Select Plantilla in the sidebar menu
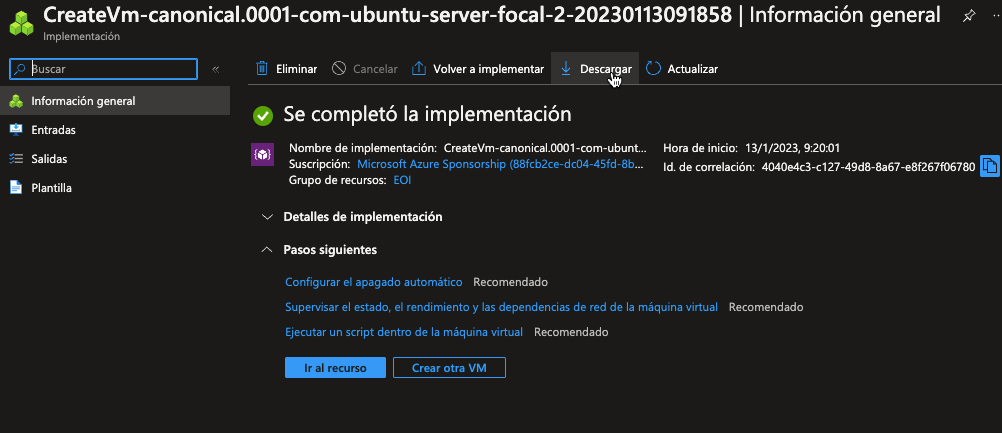Image resolution: width=1002 pixels, height=433 pixels. coord(51,188)
